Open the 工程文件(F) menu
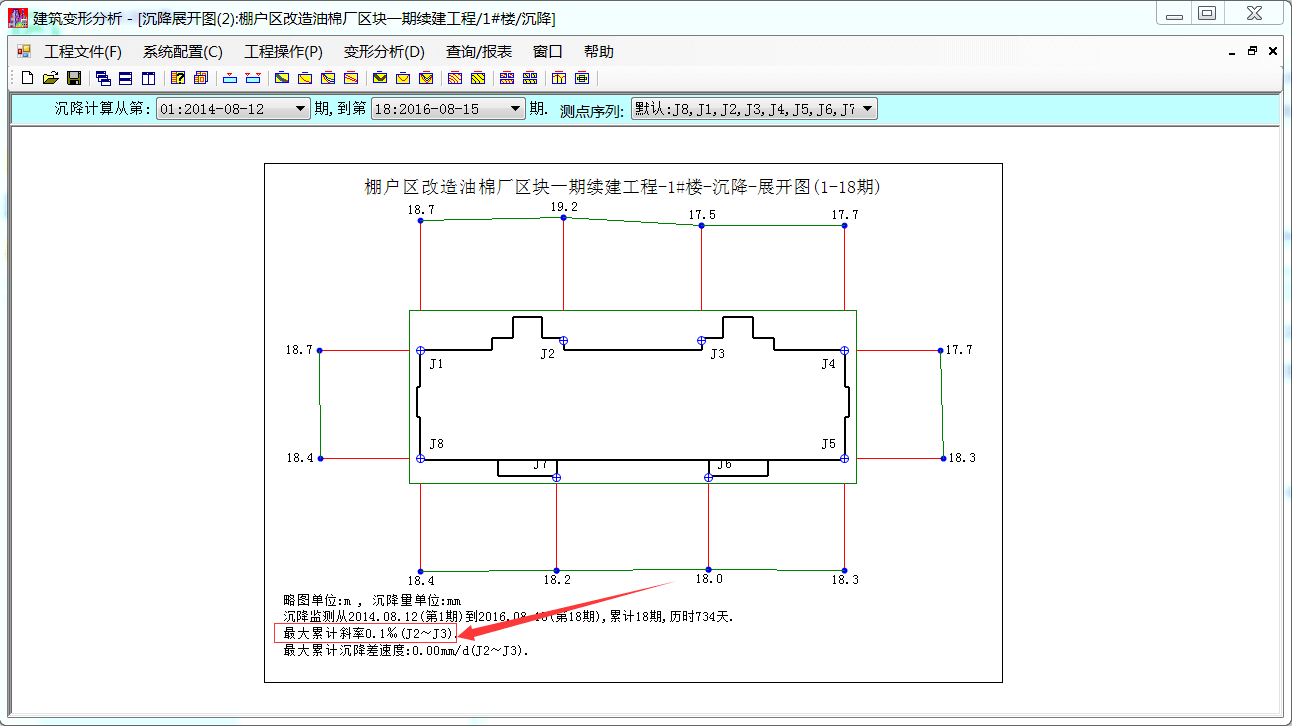Screen dimensions: 1292x726 [x=83, y=51]
